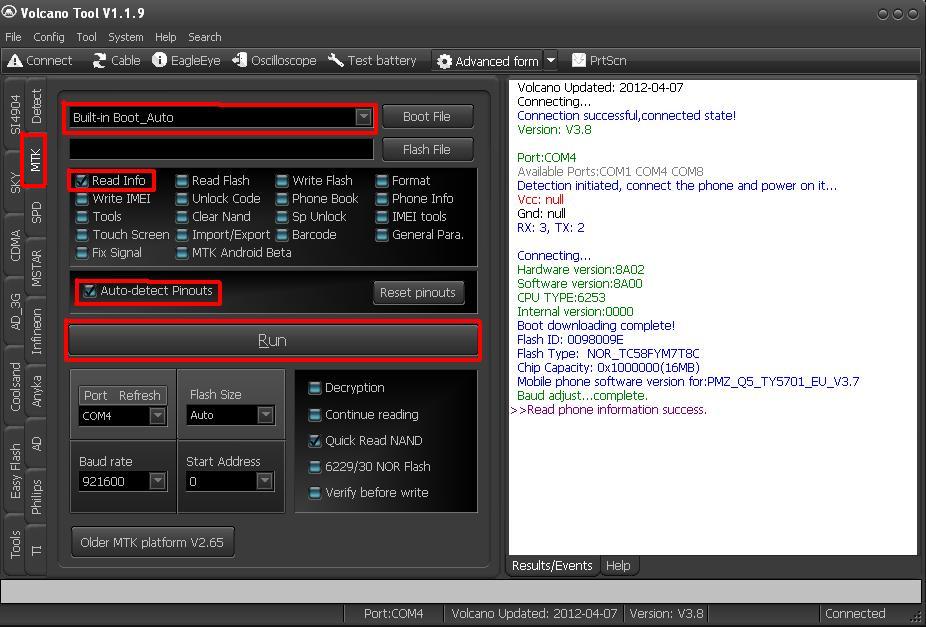Toggle Auto-detect Pinouts checkbox
926x627 pixels.
(89, 290)
